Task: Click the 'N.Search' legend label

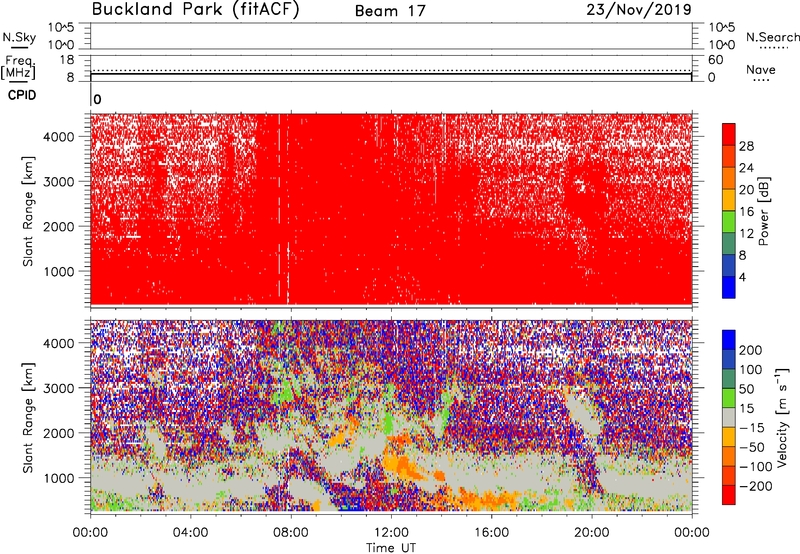Action: 772,37
